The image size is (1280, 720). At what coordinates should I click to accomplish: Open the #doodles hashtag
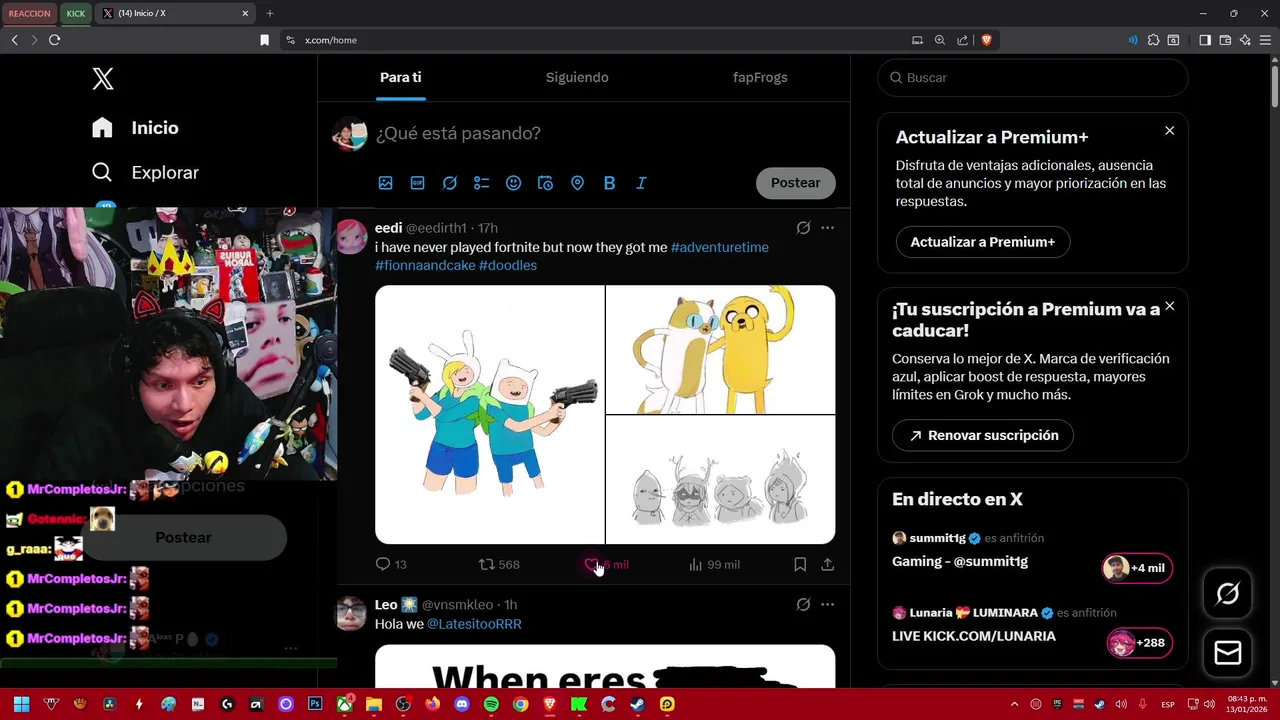tap(508, 265)
